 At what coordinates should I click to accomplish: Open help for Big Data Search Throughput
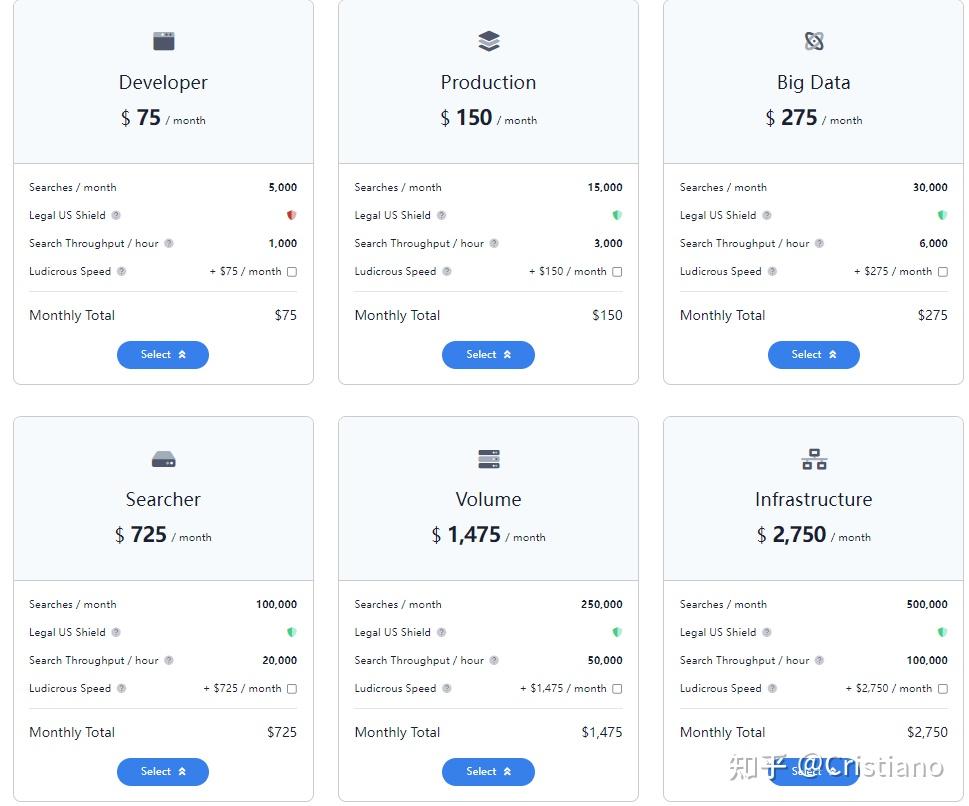(819, 243)
